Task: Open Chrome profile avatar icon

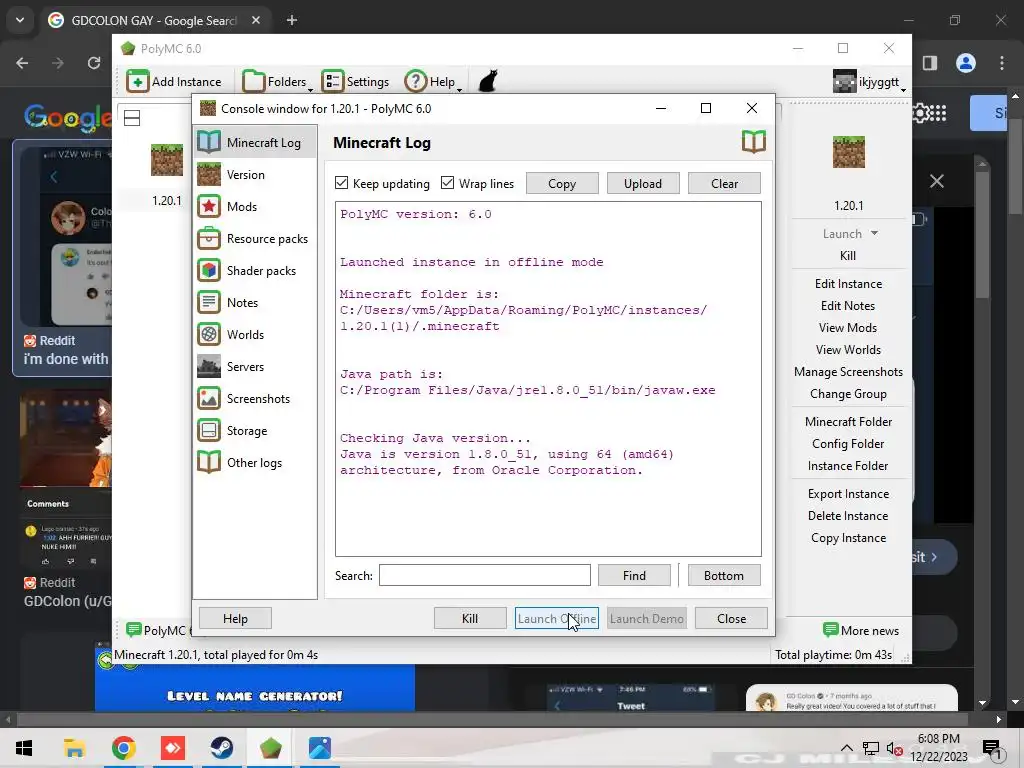Action: click(x=966, y=63)
